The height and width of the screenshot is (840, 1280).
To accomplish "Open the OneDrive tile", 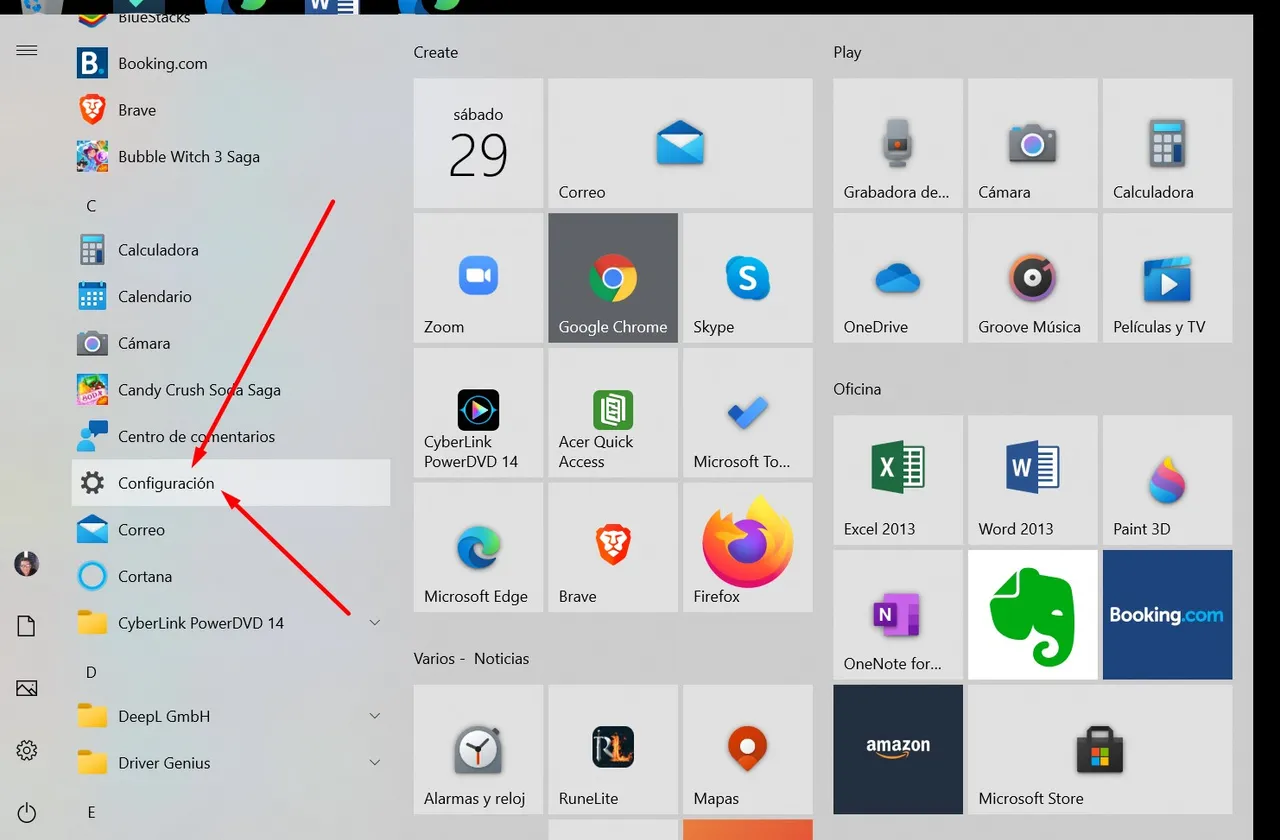I will 898,278.
